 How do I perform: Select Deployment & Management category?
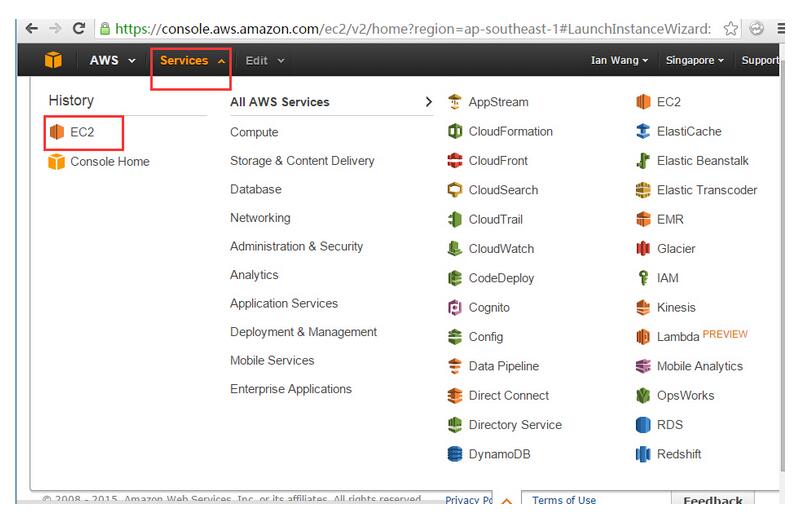(x=303, y=332)
